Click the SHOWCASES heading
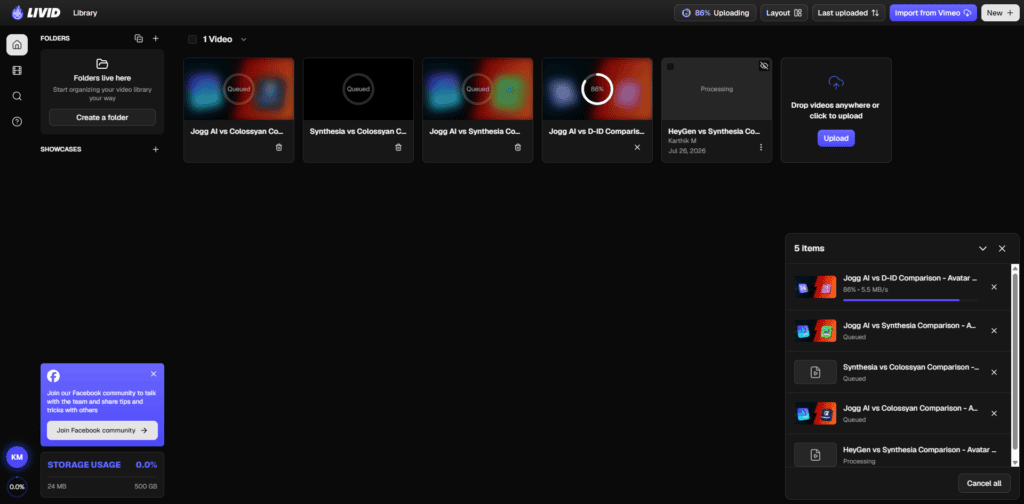Image resolution: width=1024 pixels, height=504 pixels. tap(61, 150)
